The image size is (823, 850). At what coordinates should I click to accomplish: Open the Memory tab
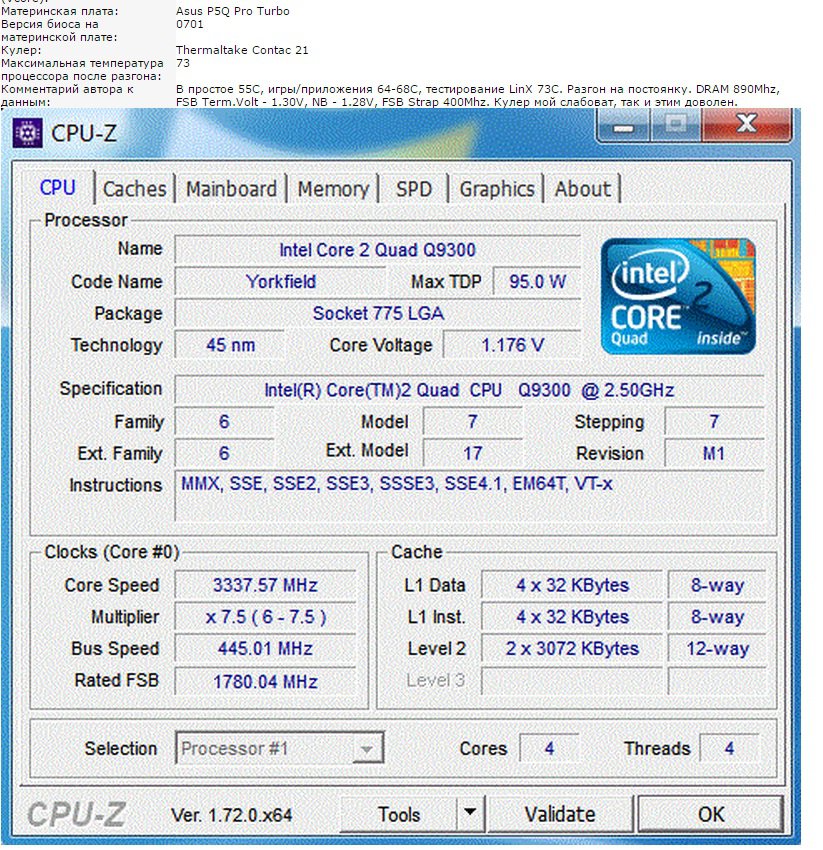tap(333, 189)
